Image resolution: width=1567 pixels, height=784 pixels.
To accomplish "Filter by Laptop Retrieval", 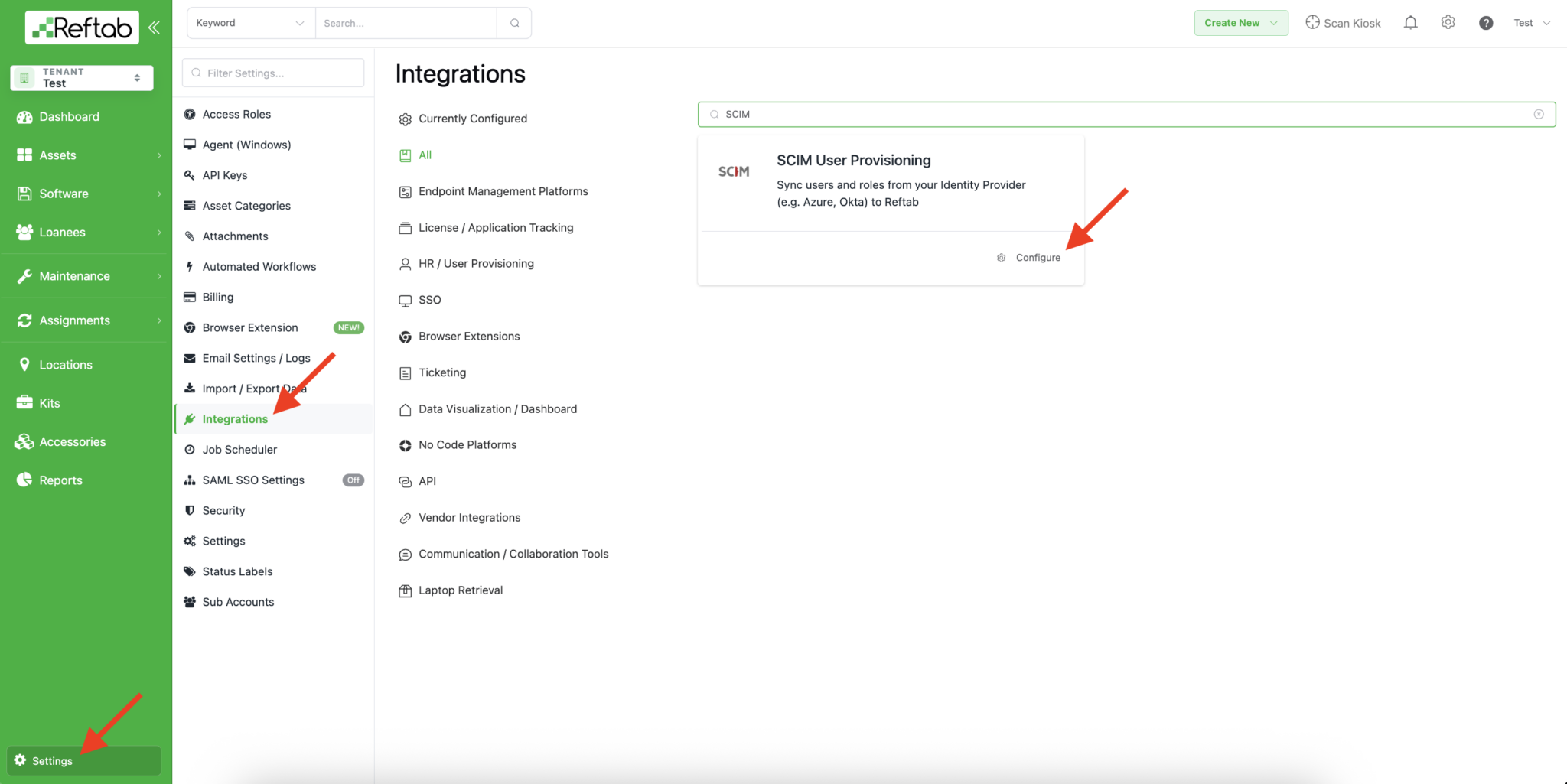I will 451,590.
